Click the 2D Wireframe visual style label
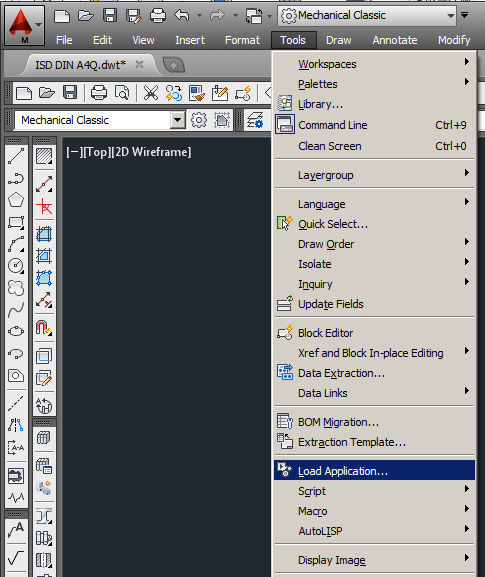The image size is (485, 577). tap(151, 152)
